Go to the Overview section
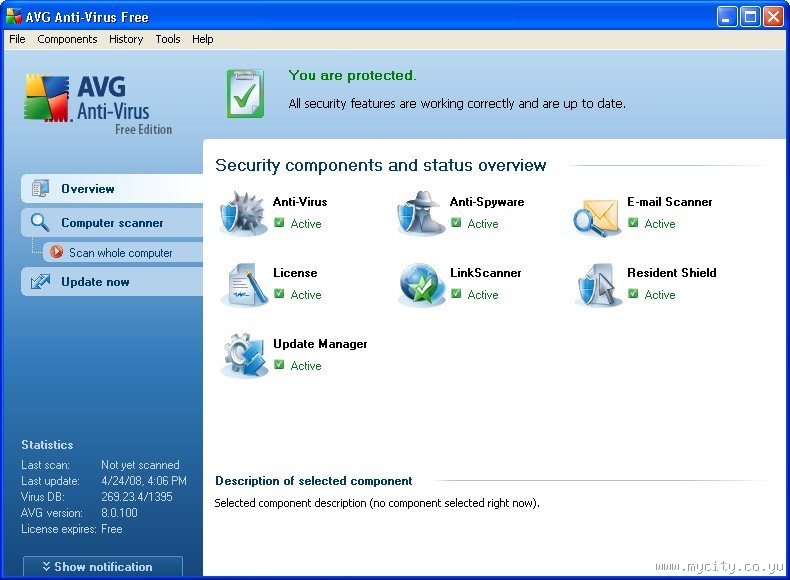790x580 pixels. 112,188
